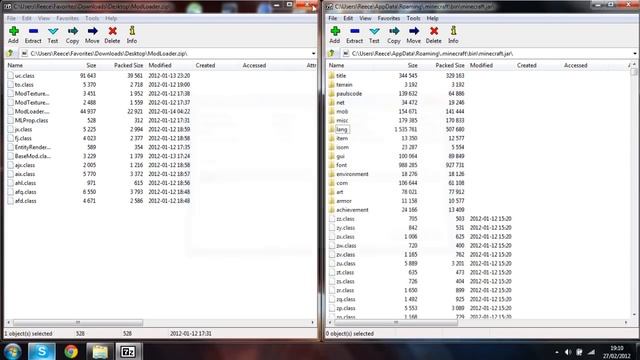Click the 7-Zip taskbar icon
The image size is (640, 360).
click(128, 351)
